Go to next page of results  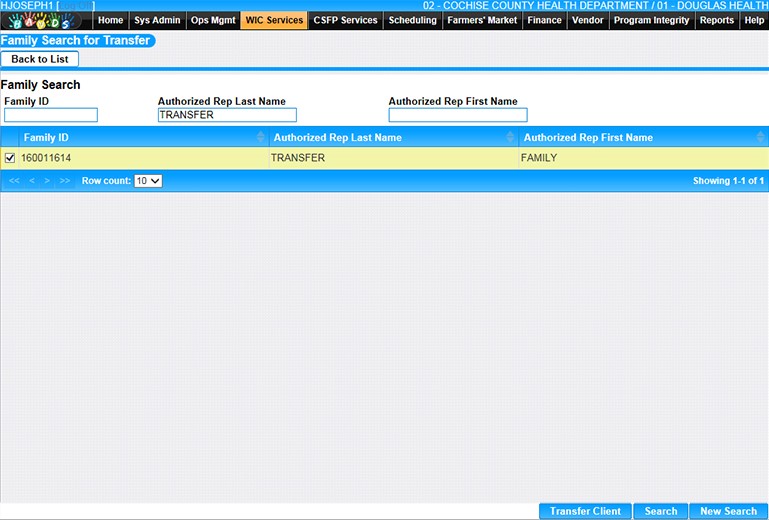(x=48, y=181)
